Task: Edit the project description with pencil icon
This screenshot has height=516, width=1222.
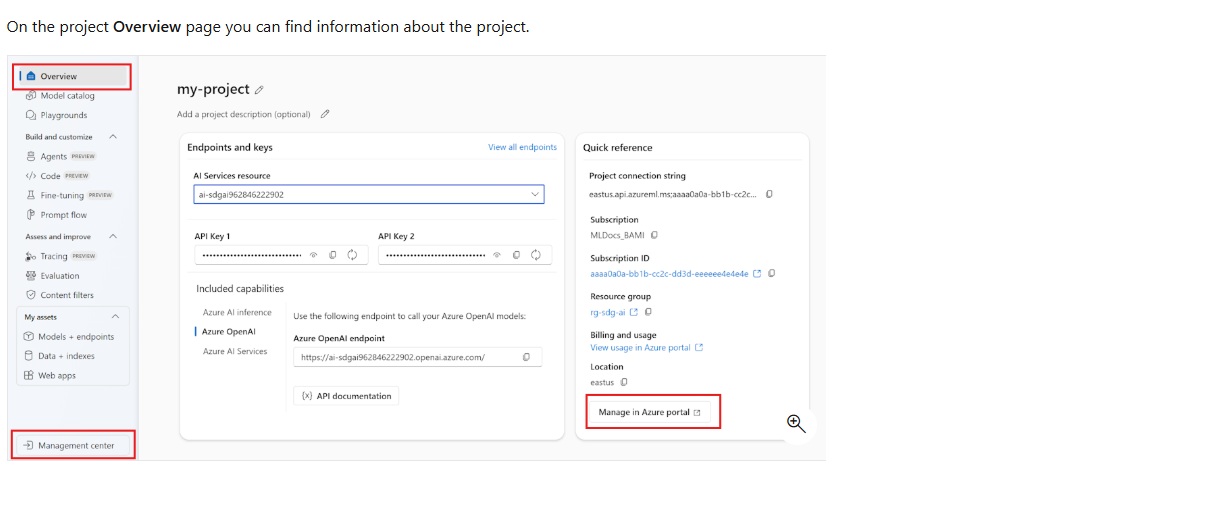Action: pos(325,114)
